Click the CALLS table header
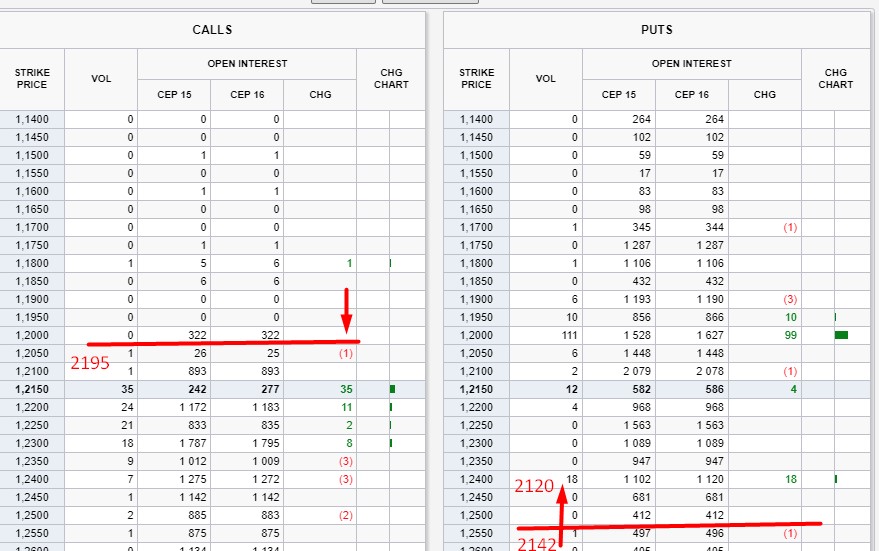This screenshot has height=551, width=879. [212, 30]
